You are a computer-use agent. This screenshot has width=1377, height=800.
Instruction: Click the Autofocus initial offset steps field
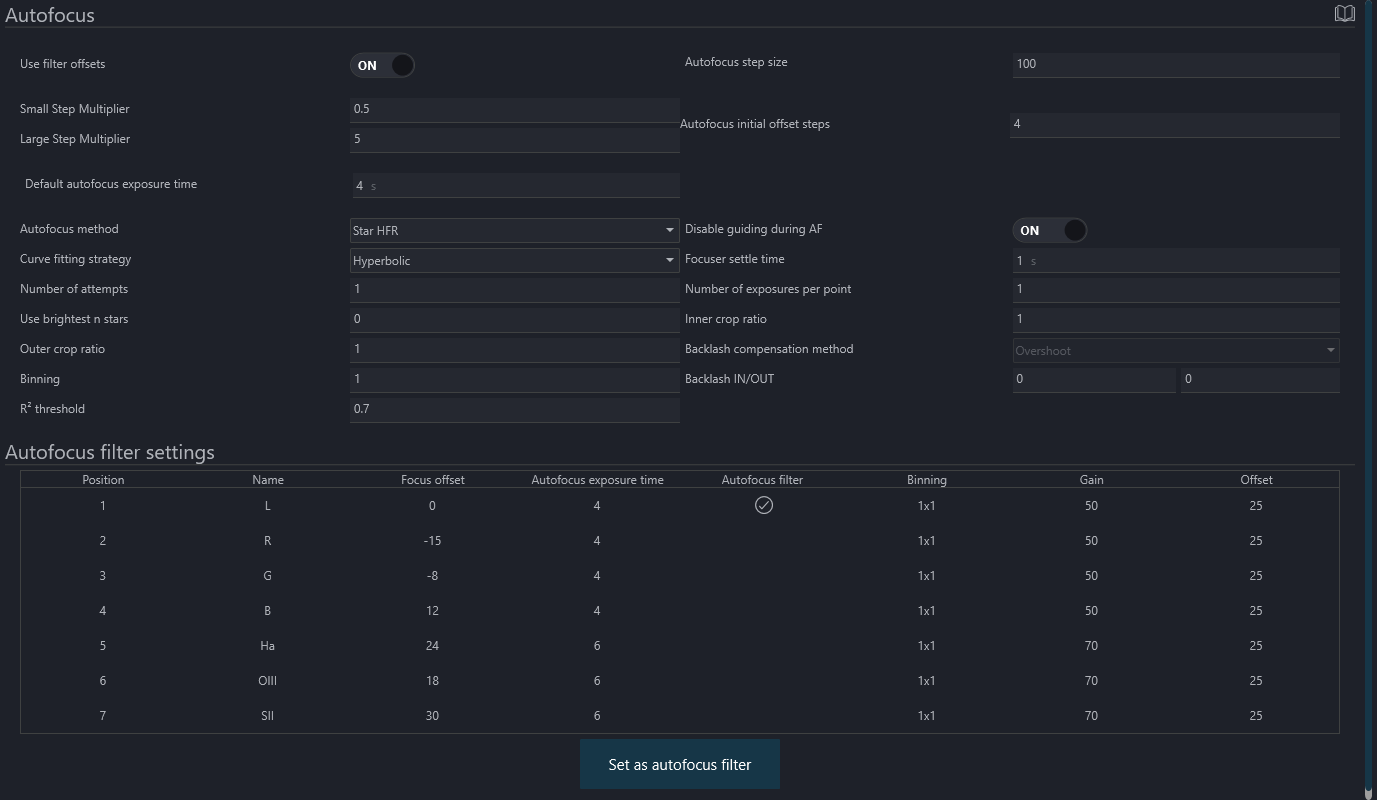coord(1175,124)
